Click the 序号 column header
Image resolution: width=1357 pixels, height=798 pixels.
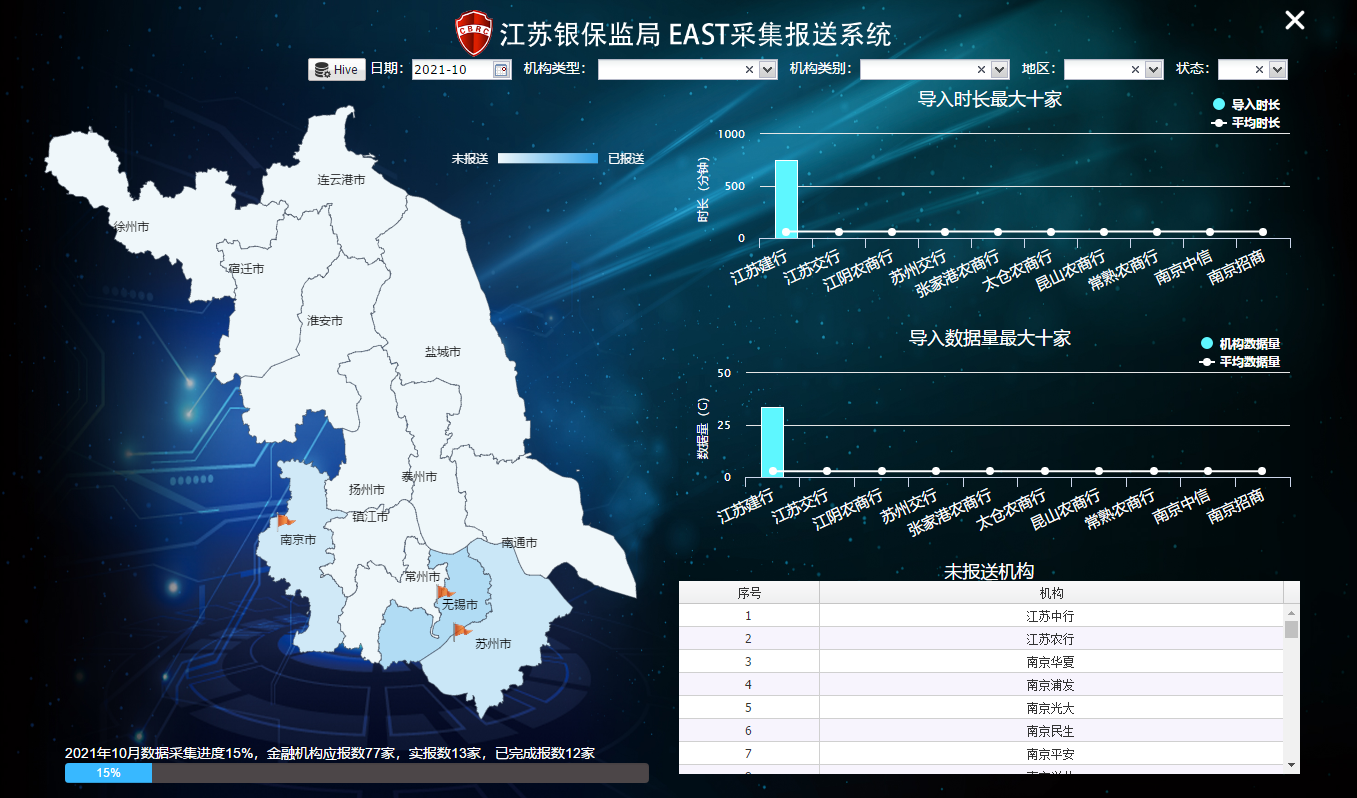(x=749, y=593)
